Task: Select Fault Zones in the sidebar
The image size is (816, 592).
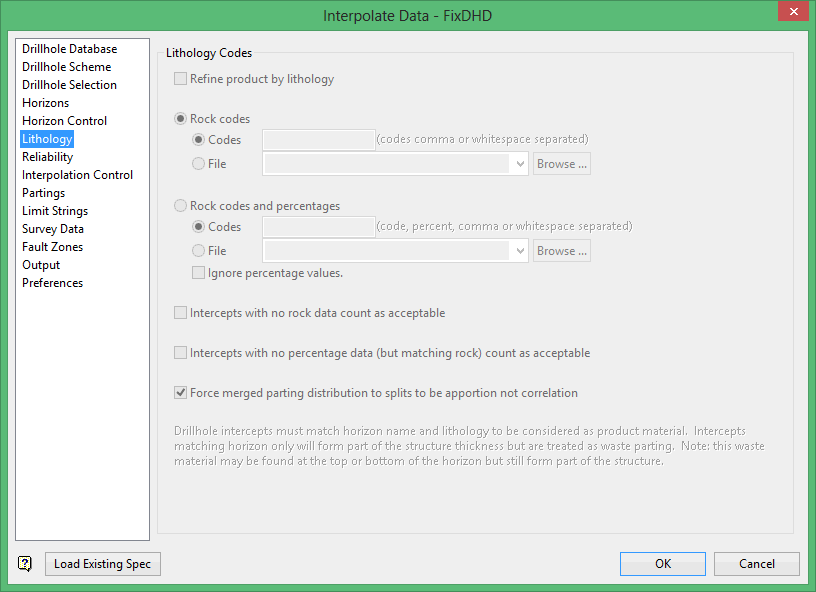Action: point(52,247)
